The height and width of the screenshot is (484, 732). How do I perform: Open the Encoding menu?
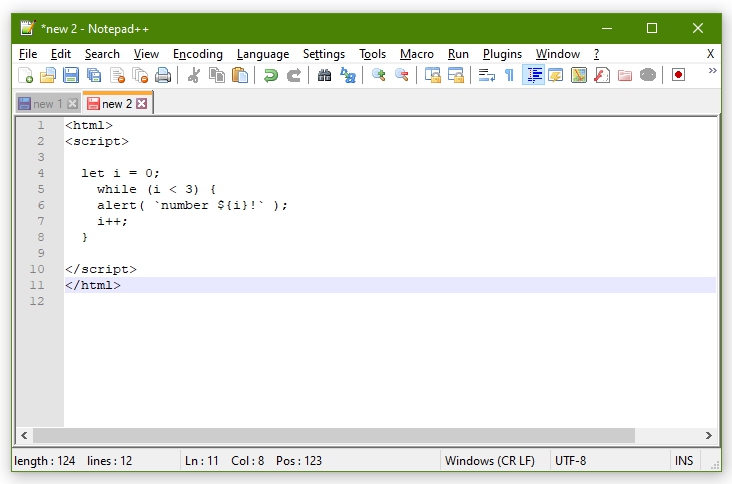coord(198,54)
